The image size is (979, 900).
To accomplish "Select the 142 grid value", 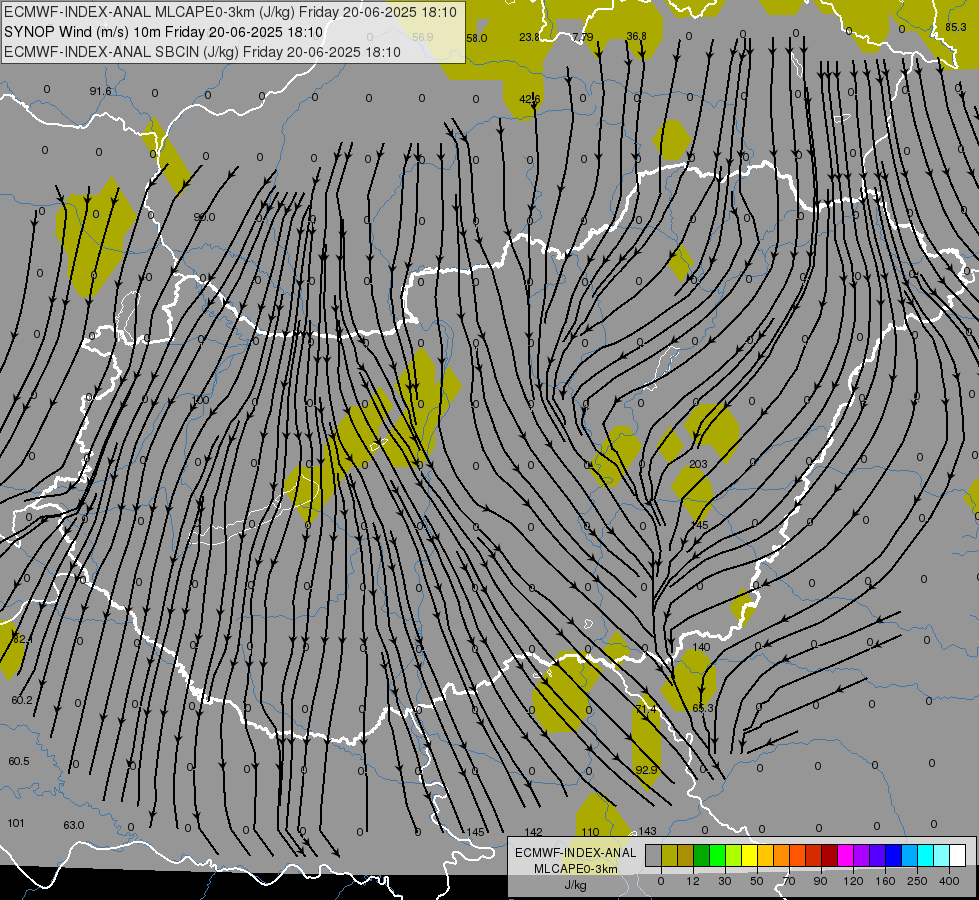I will pyautogui.click(x=533, y=832).
